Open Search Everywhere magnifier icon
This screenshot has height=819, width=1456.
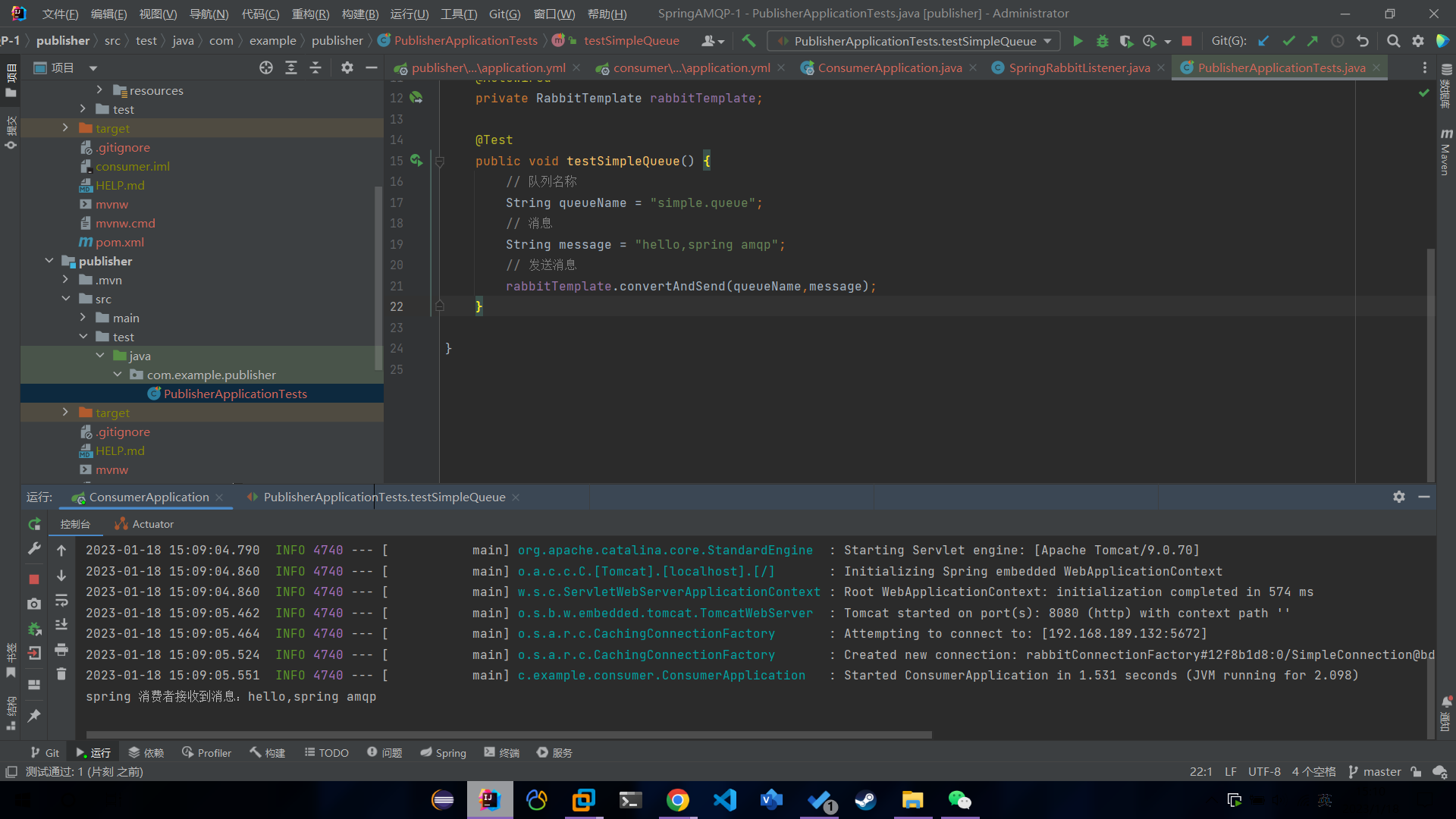pyautogui.click(x=1393, y=41)
